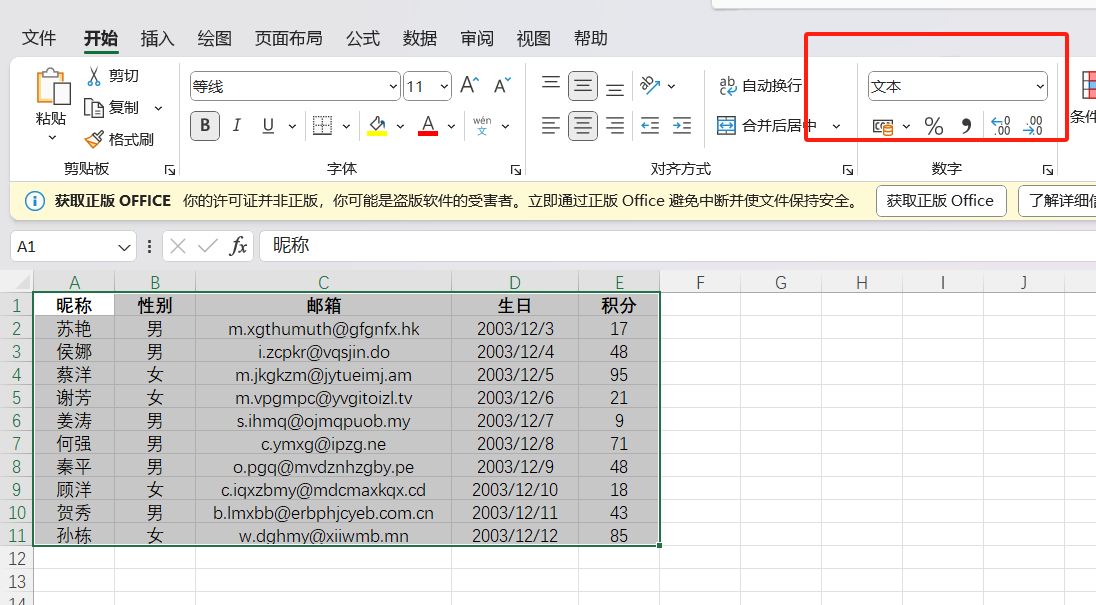Increase font size with the larger A icon

[x=469, y=86]
